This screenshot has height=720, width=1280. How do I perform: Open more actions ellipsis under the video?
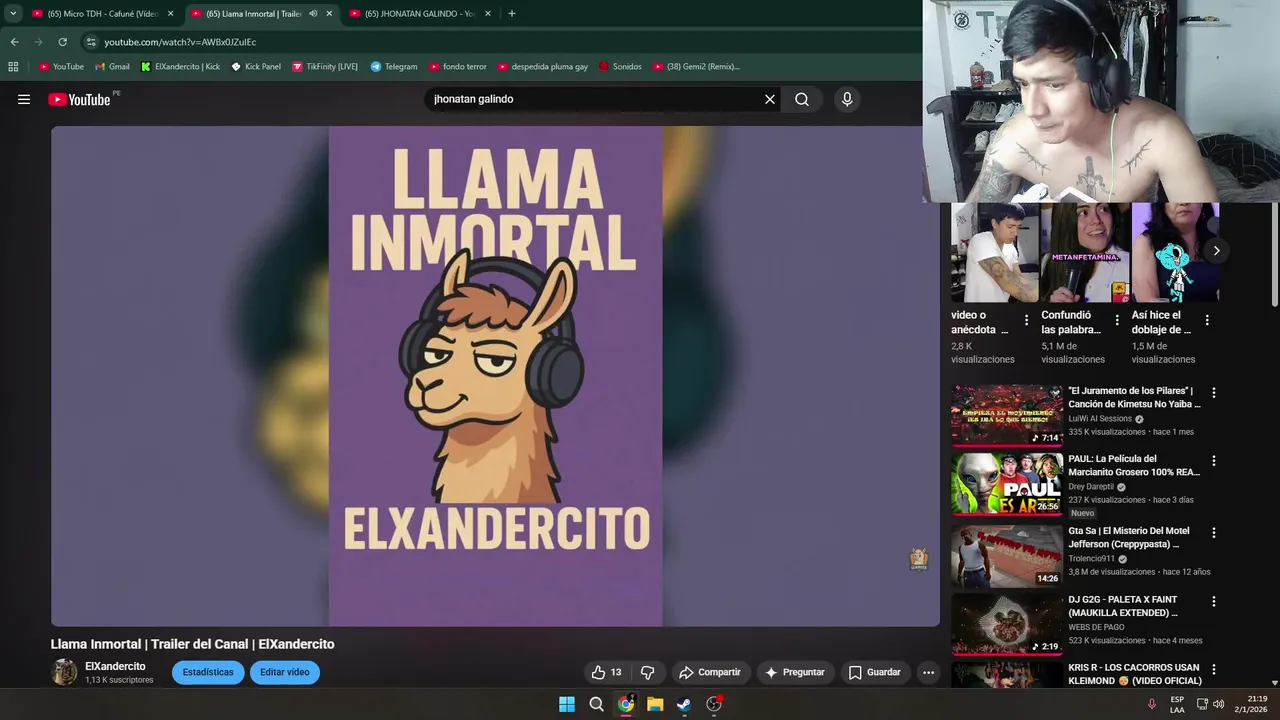point(928,672)
